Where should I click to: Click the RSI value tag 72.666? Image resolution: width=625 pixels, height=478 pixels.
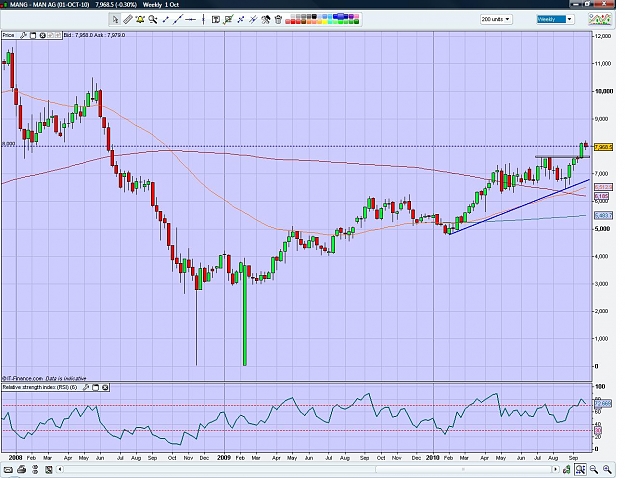603,404
